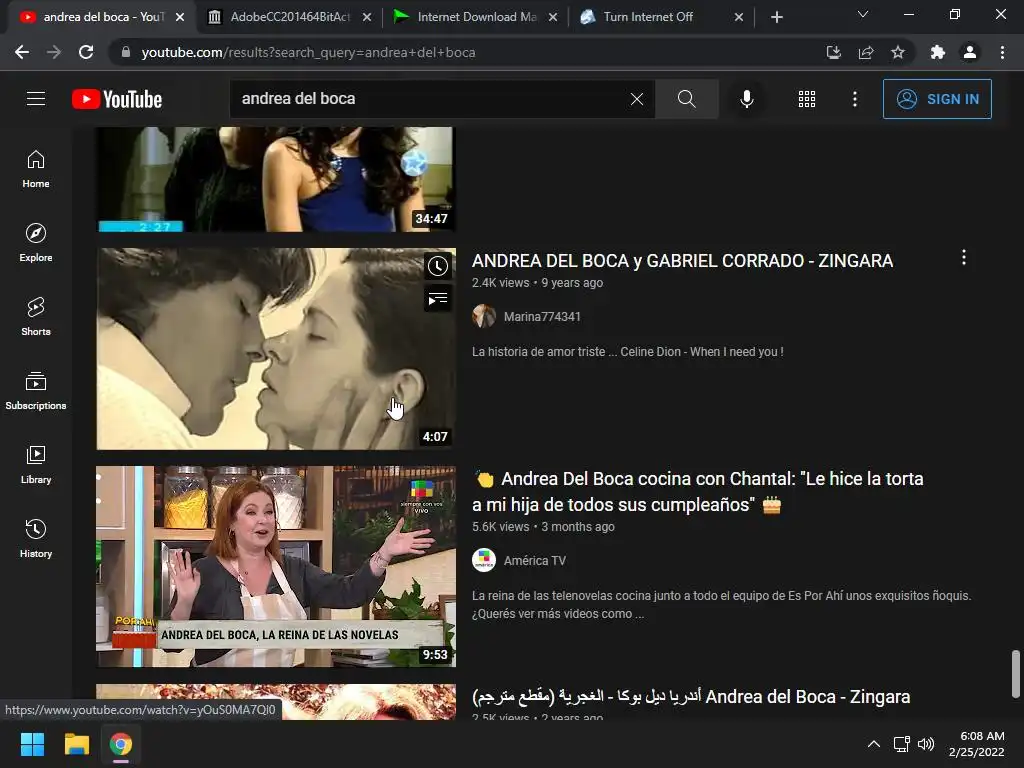Screen dimensions: 1024x768
Task: Switch to the AdobeCC201464BitAct tab
Action: point(290,17)
